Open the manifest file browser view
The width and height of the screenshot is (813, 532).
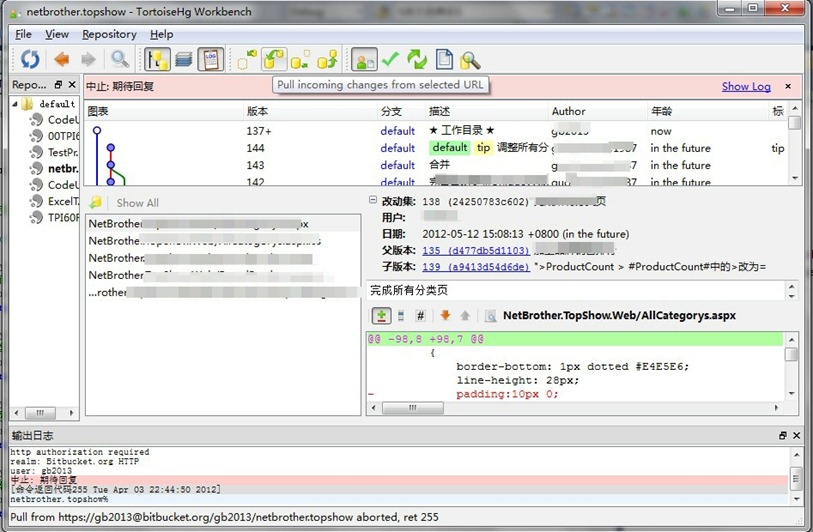pyautogui.click(x=444, y=60)
